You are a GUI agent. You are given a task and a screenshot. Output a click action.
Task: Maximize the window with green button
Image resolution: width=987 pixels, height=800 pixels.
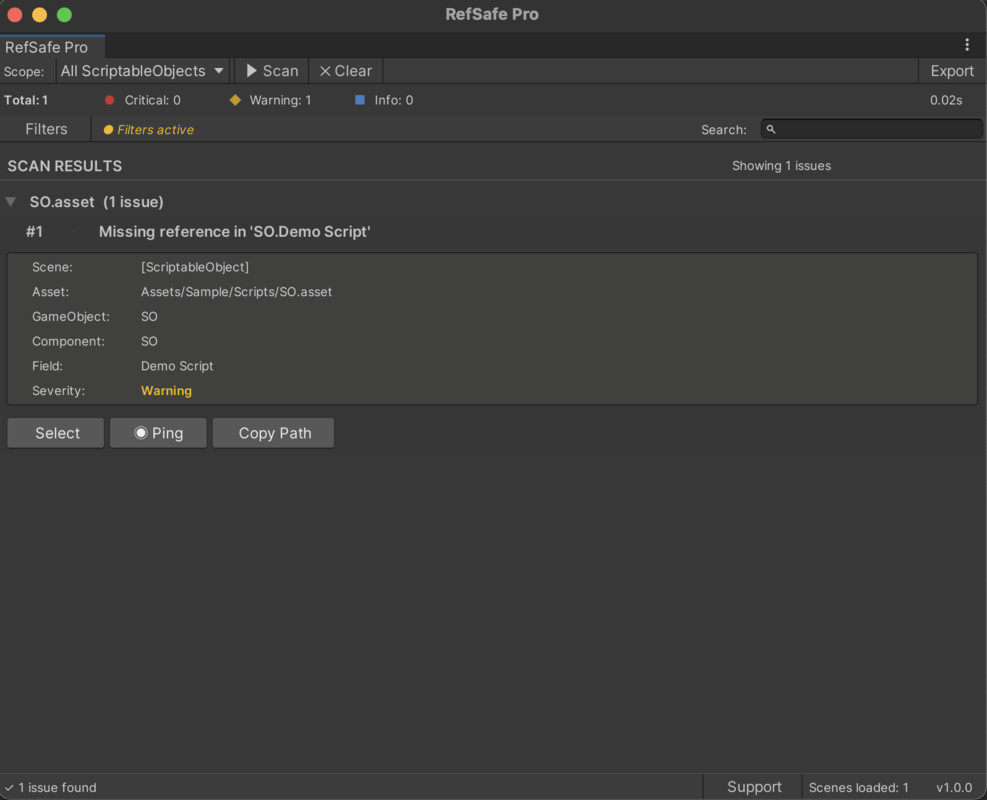point(64,14)
